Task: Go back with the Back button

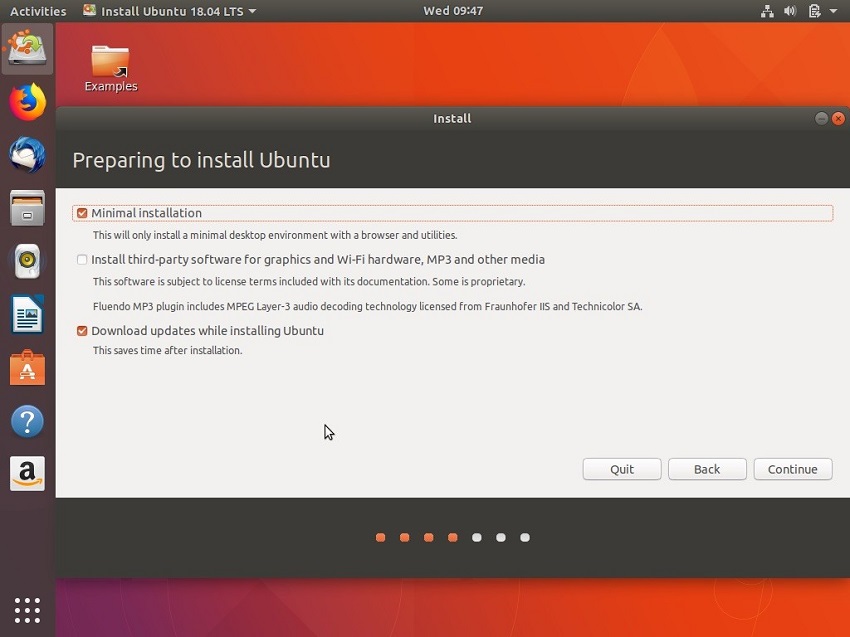Action: pyautogui.click(x=707, y=469)
